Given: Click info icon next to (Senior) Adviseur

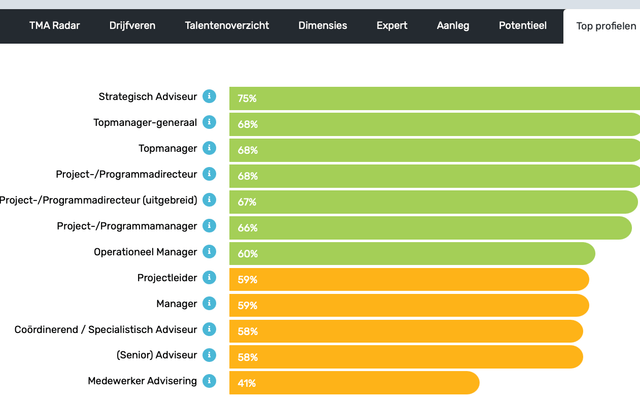Looking at the screenshot, I should [x=209, y=355].
